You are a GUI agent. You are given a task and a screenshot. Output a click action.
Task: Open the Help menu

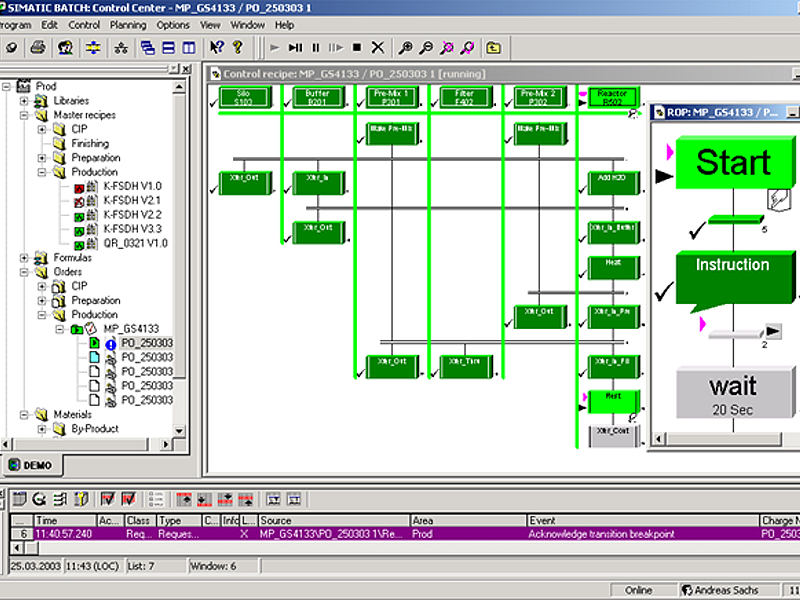point(284,25)
